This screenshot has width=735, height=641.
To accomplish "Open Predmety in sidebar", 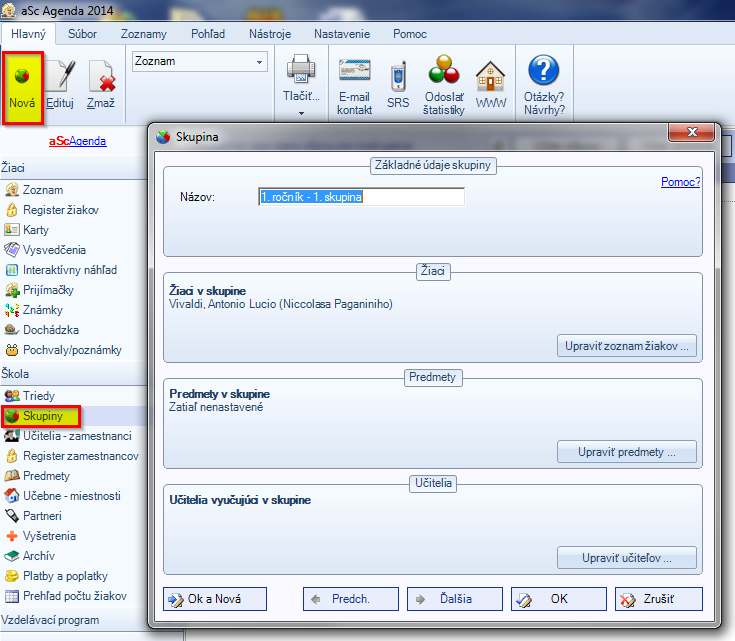I will pyautogui.click(x=37, y=476).
